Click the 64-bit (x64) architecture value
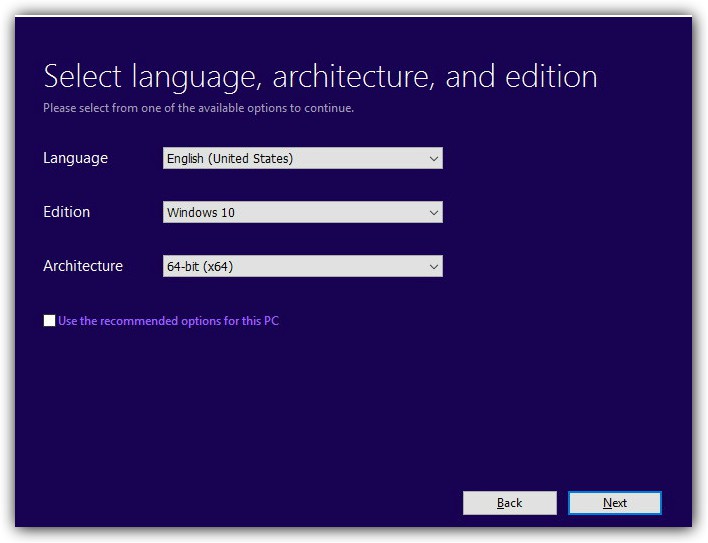Image resolution: width=708 pixels, height=543 pixels. pyautogui.click(x=200, y=266)
